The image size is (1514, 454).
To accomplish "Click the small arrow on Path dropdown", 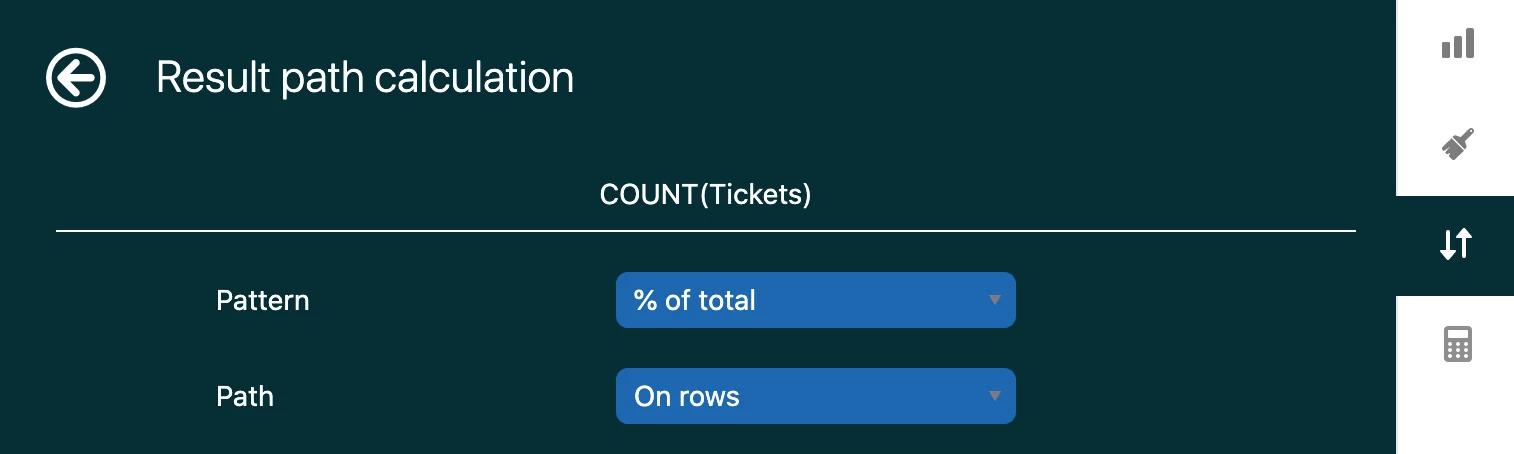I will click(x=994, y=396).
